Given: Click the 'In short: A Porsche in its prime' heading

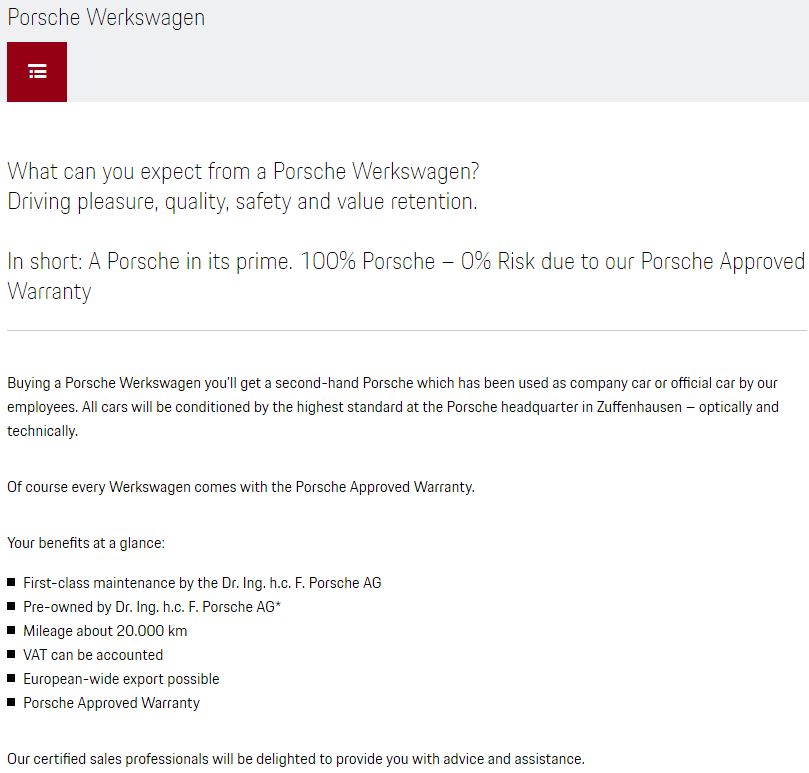Looking at the screenshot, I should click(150, 261).
